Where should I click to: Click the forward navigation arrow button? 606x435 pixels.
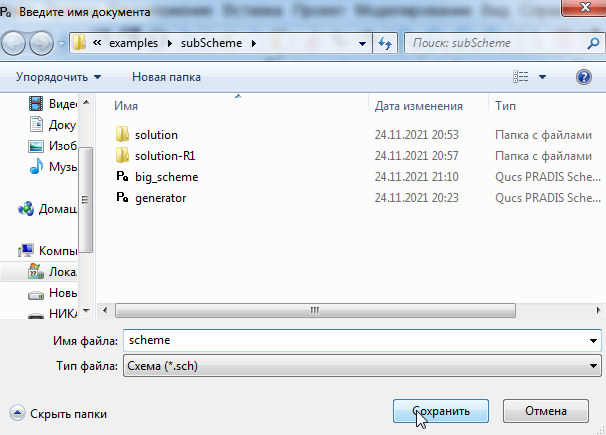(43, 44)
